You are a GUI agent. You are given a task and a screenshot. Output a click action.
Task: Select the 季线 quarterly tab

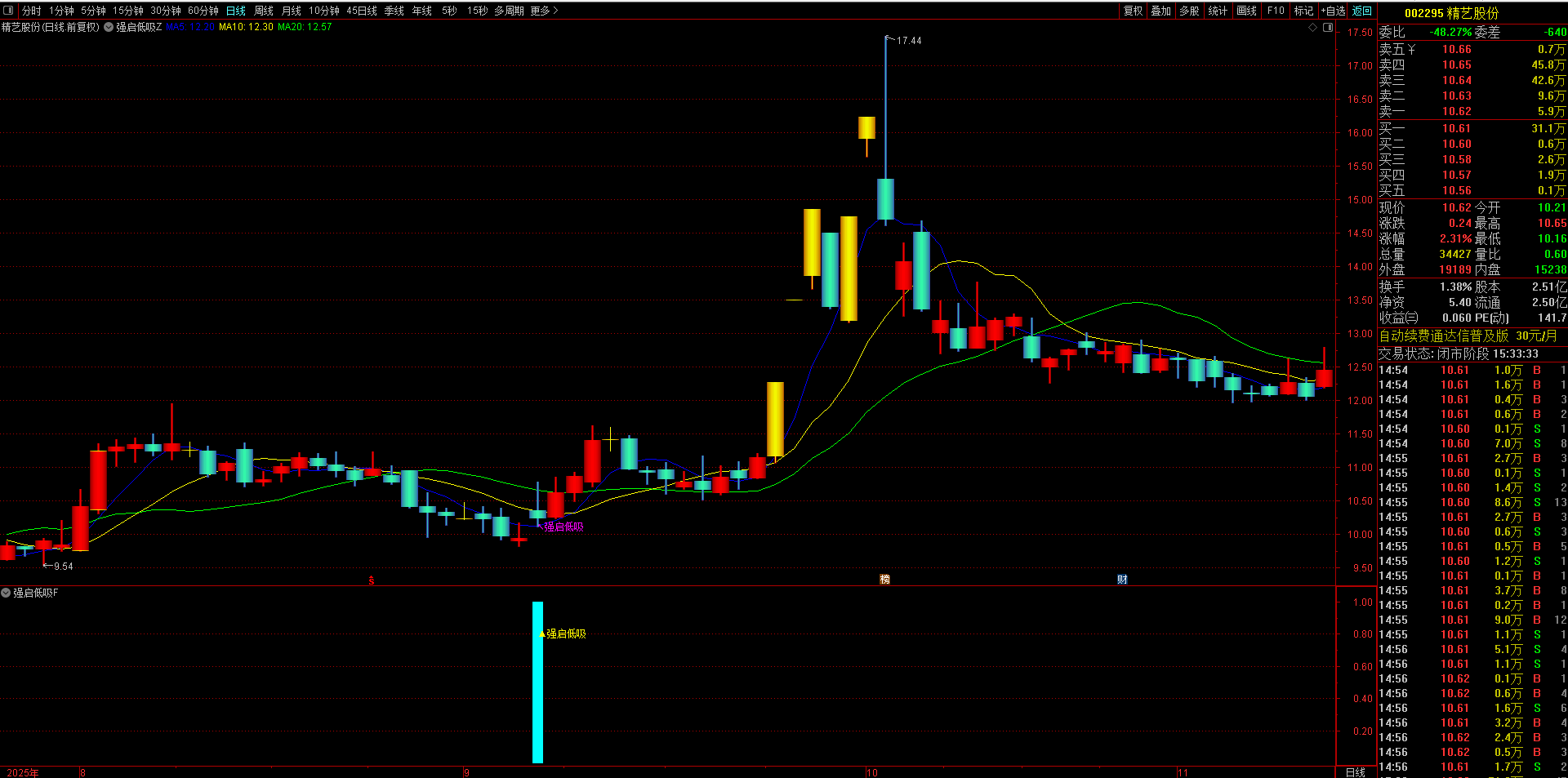pos(394,11)
